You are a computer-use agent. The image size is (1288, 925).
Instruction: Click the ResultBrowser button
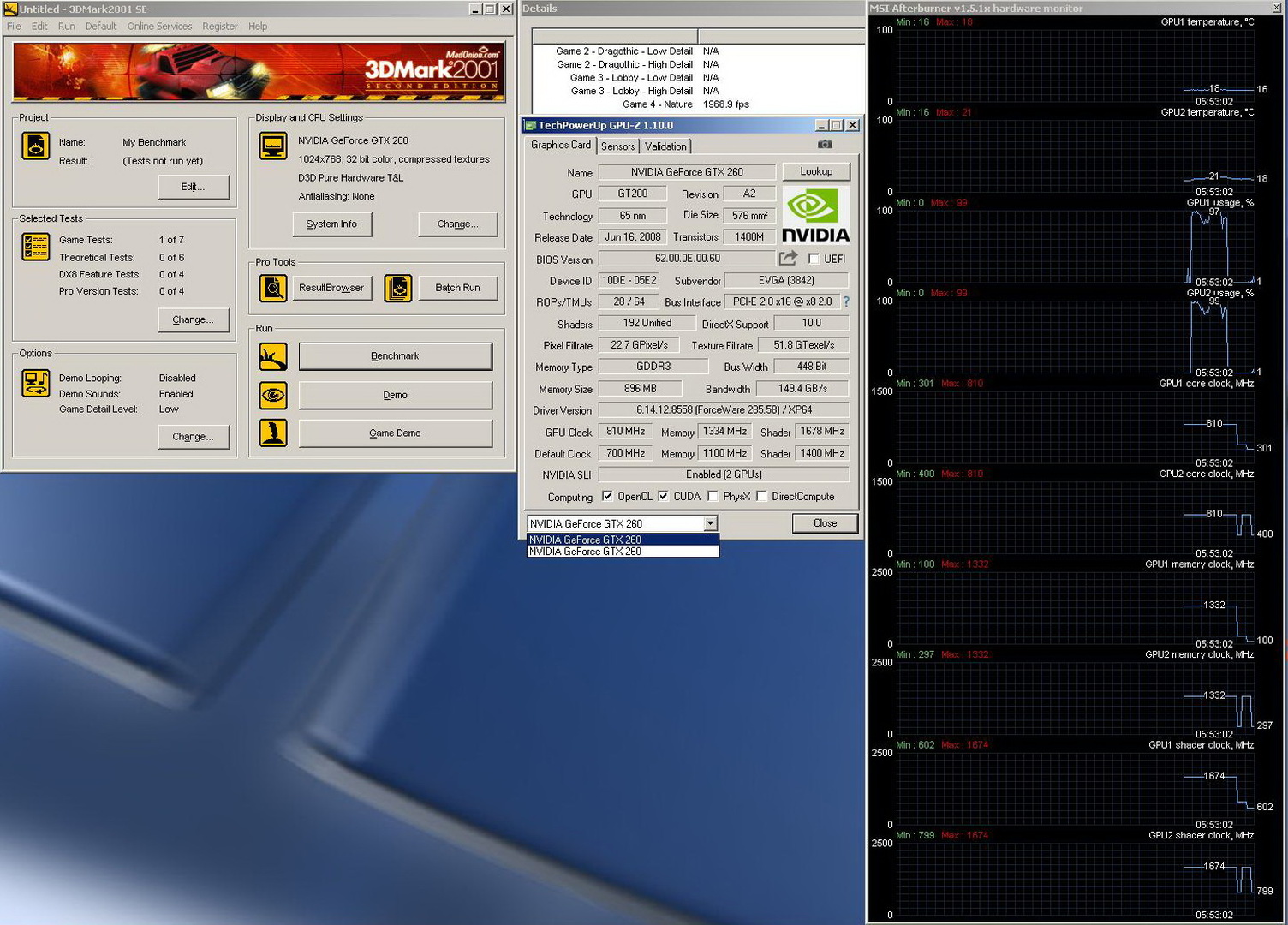[x=331, y=289]
